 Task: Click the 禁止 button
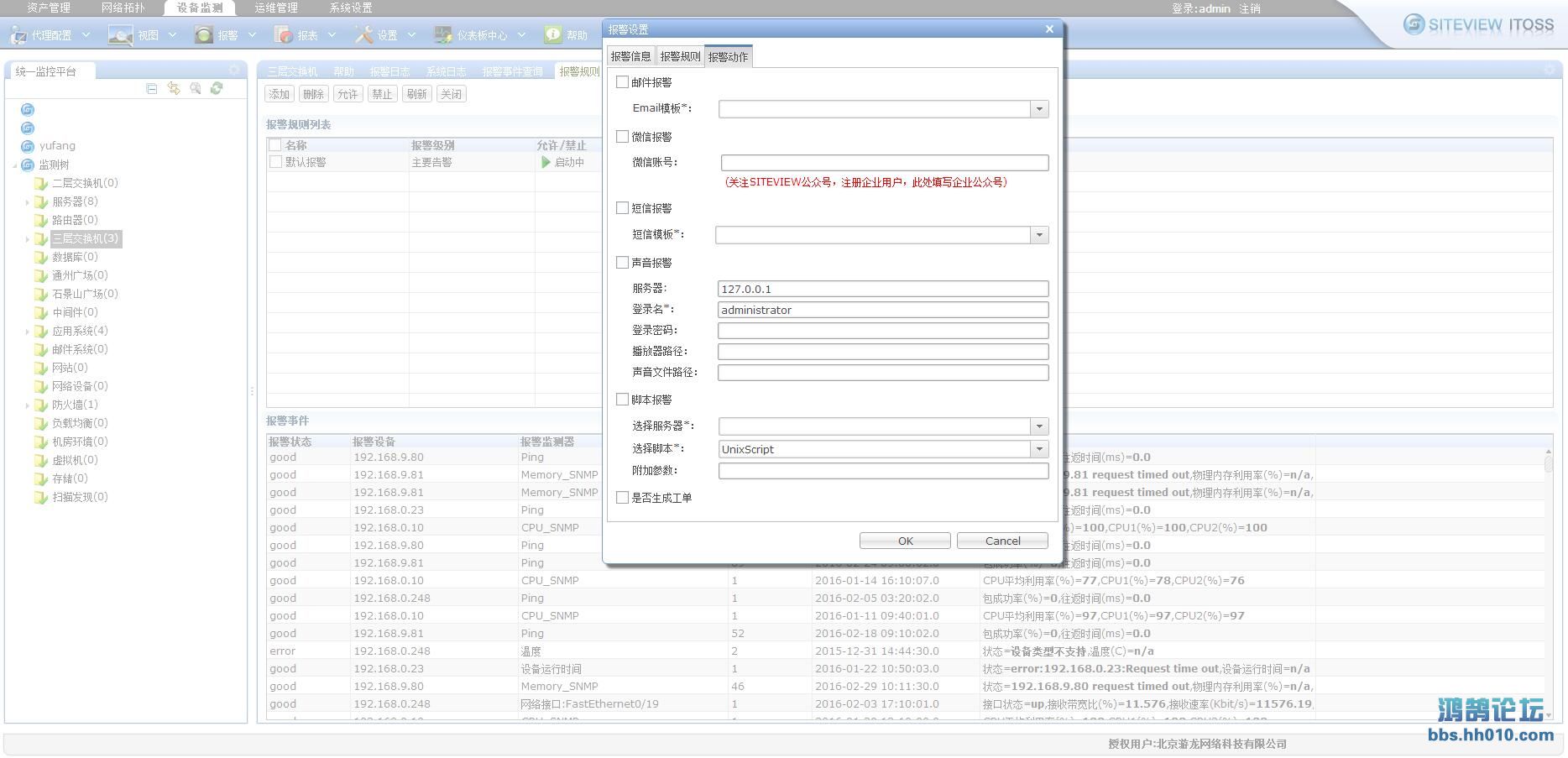382,94
